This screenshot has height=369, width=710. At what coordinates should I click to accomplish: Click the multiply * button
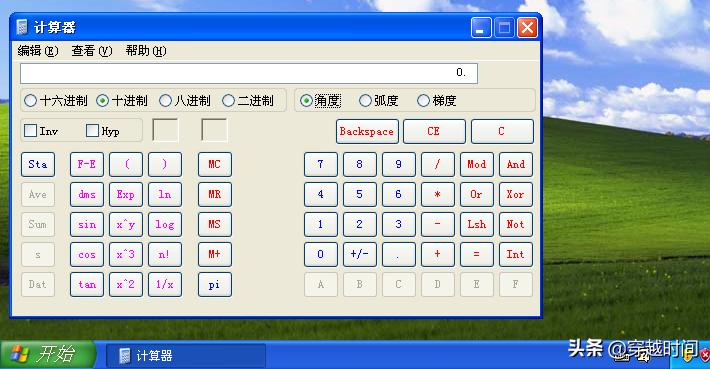[x=437, y=194]
